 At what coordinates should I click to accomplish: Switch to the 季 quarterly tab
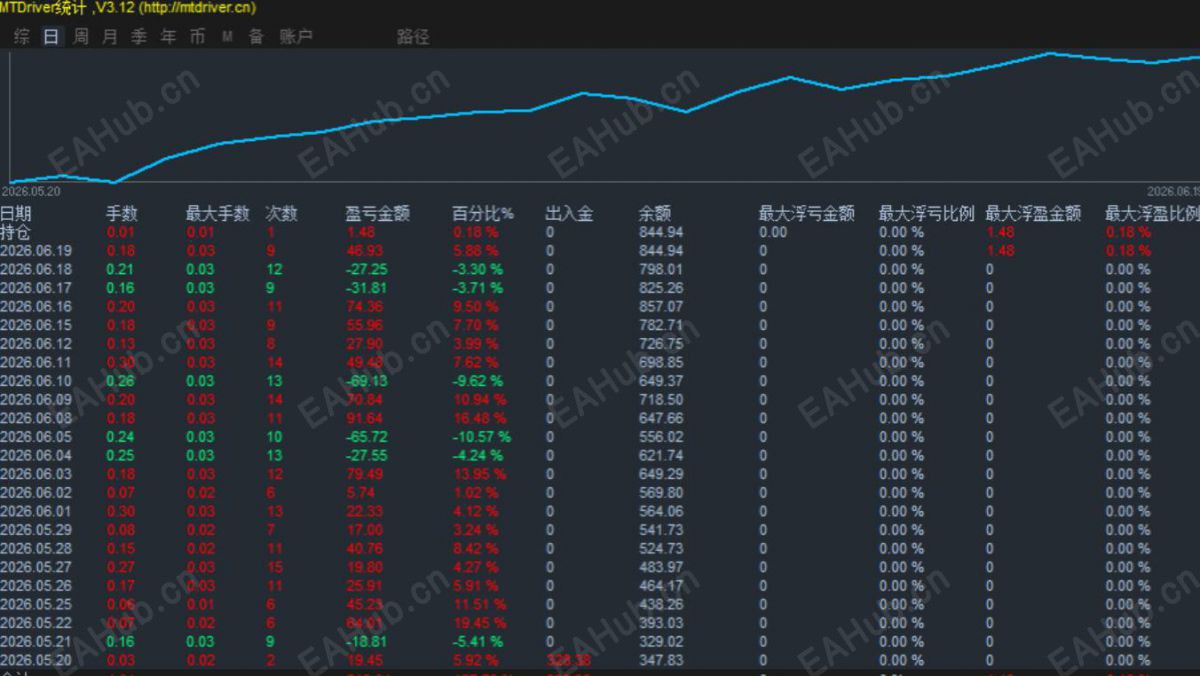pyautogui.click(x=139, y=37)
